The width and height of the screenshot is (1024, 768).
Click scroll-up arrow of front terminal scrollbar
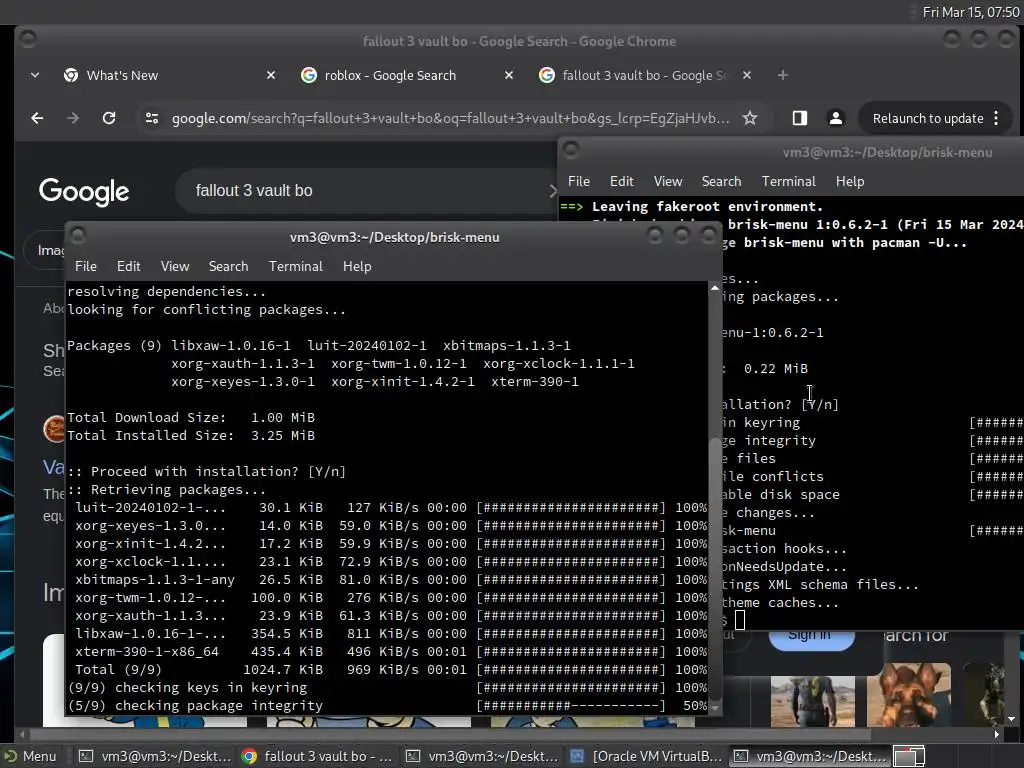click(715, 288)
